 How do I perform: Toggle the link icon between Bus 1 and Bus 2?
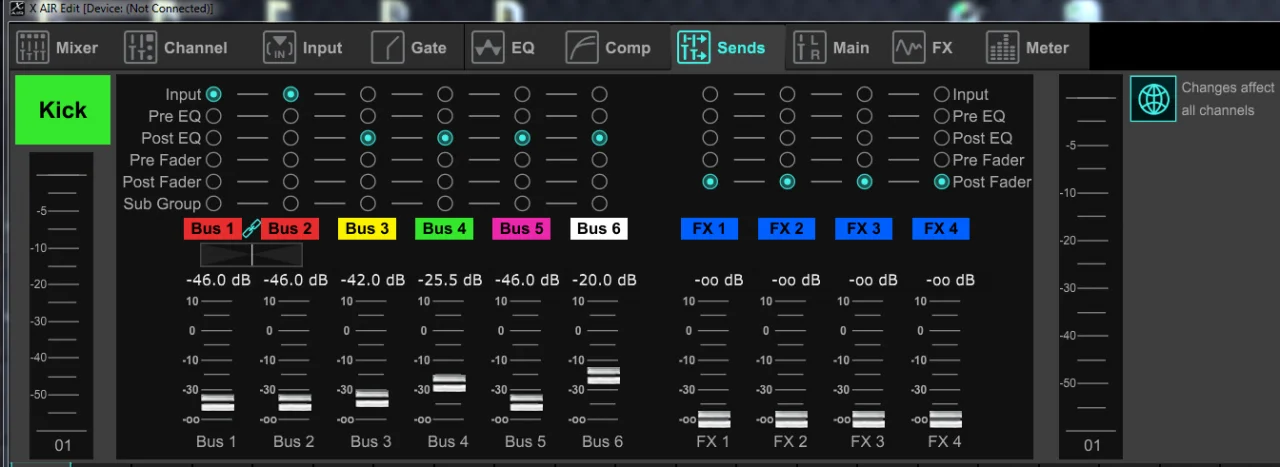click(x=251, y=229)
